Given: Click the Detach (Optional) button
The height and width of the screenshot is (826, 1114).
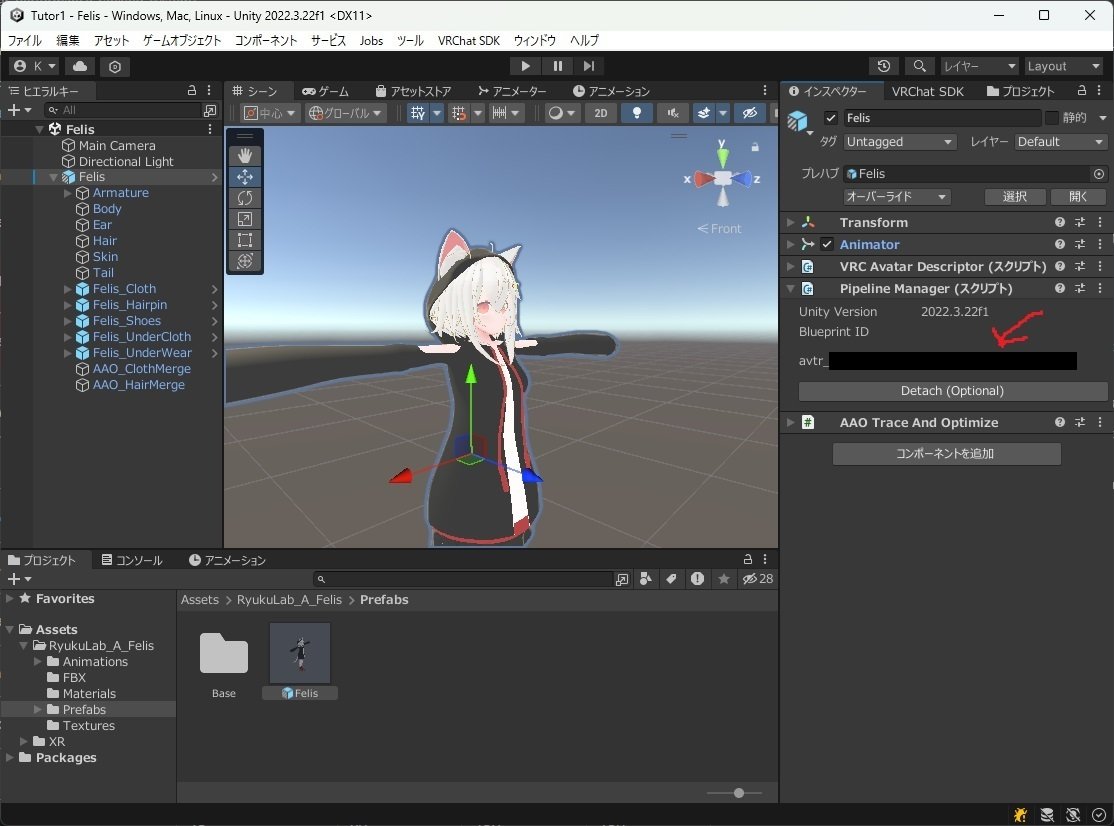Looking at the screenshot, I should (x=953, y=391).
